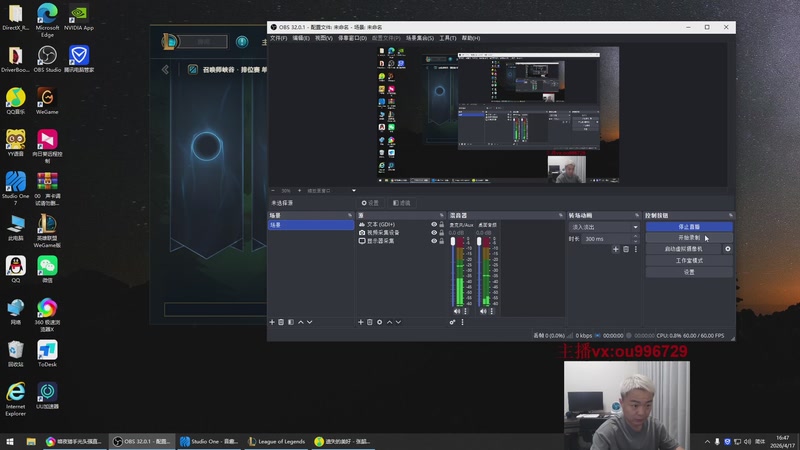Viewport: 800px width, 450px height.
Task: Open the 文件(F) menu
Action: [279, 38]
